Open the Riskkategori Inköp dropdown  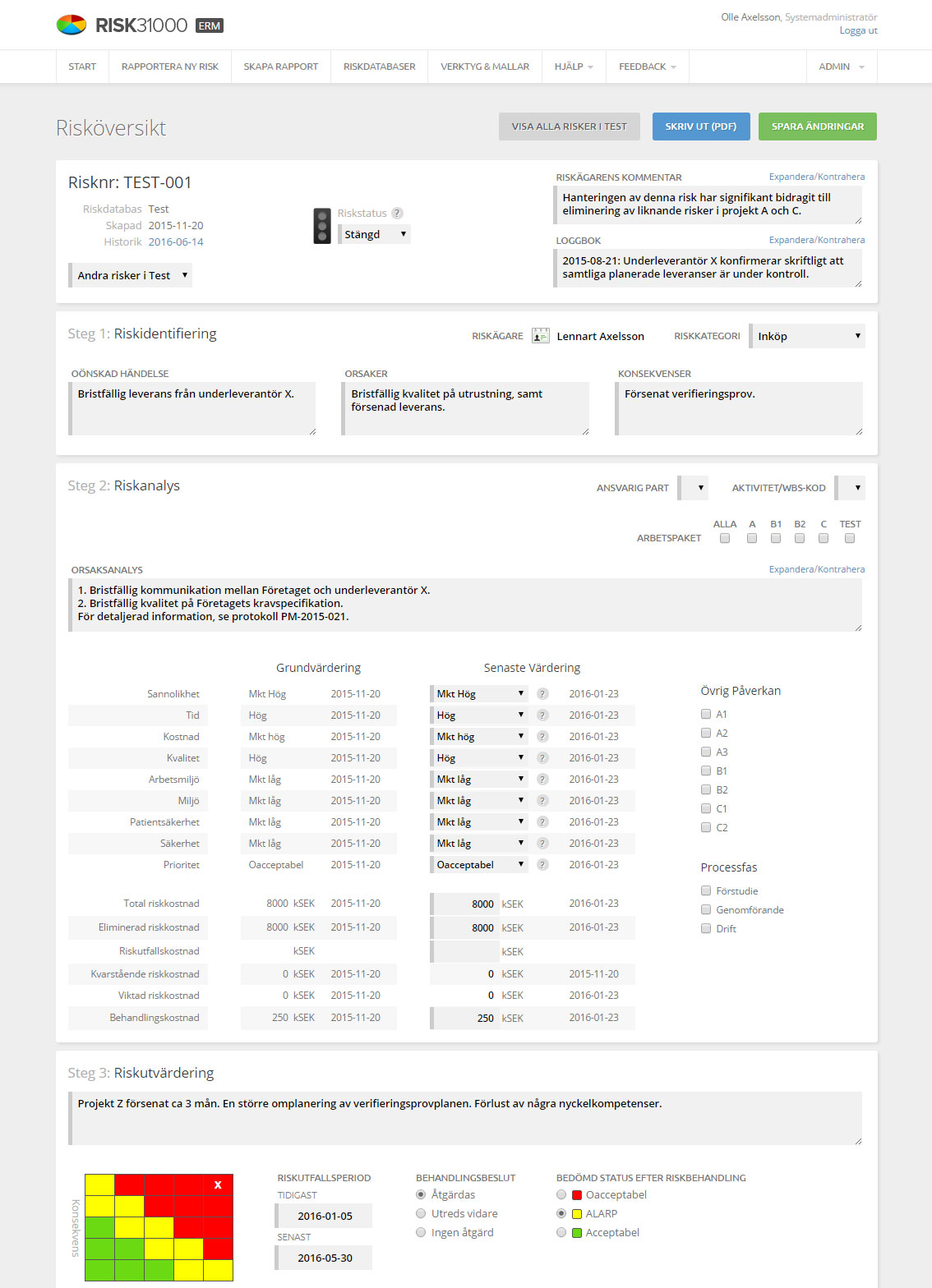point(807,336)
